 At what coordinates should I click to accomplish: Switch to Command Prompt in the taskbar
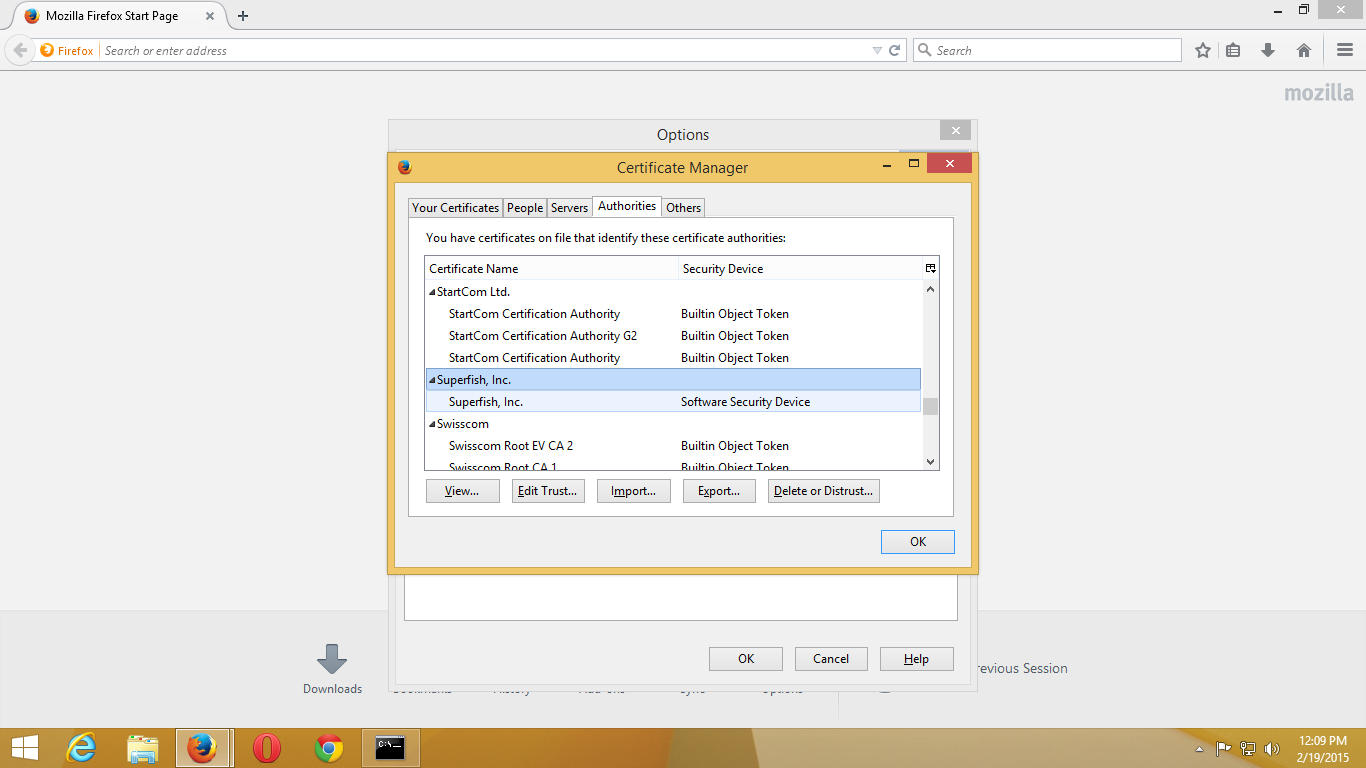pos(390,748)
